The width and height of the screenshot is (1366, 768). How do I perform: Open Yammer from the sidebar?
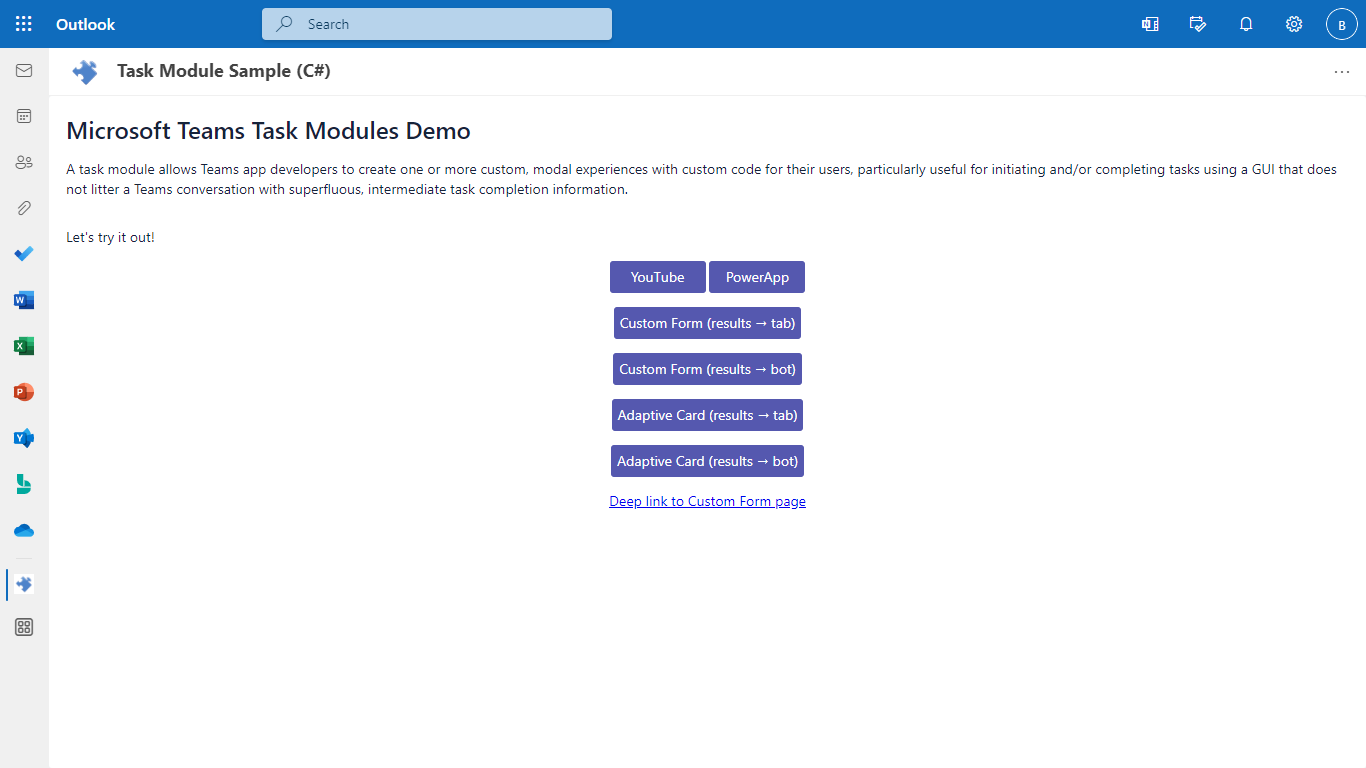[24, 438]
